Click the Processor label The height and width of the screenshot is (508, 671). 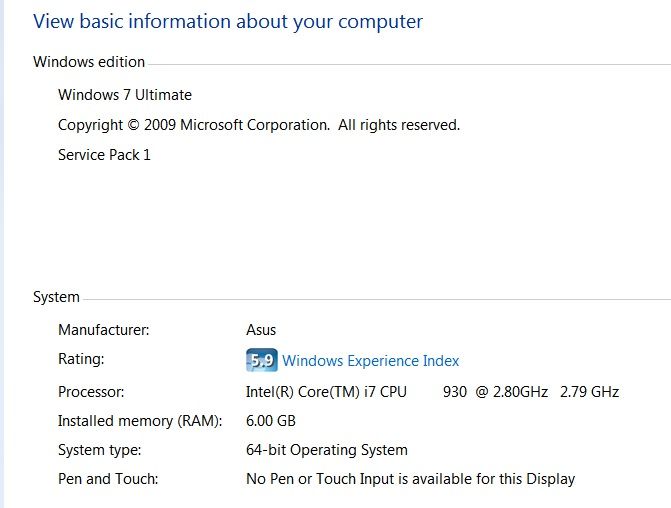click(x=91, y=392)
